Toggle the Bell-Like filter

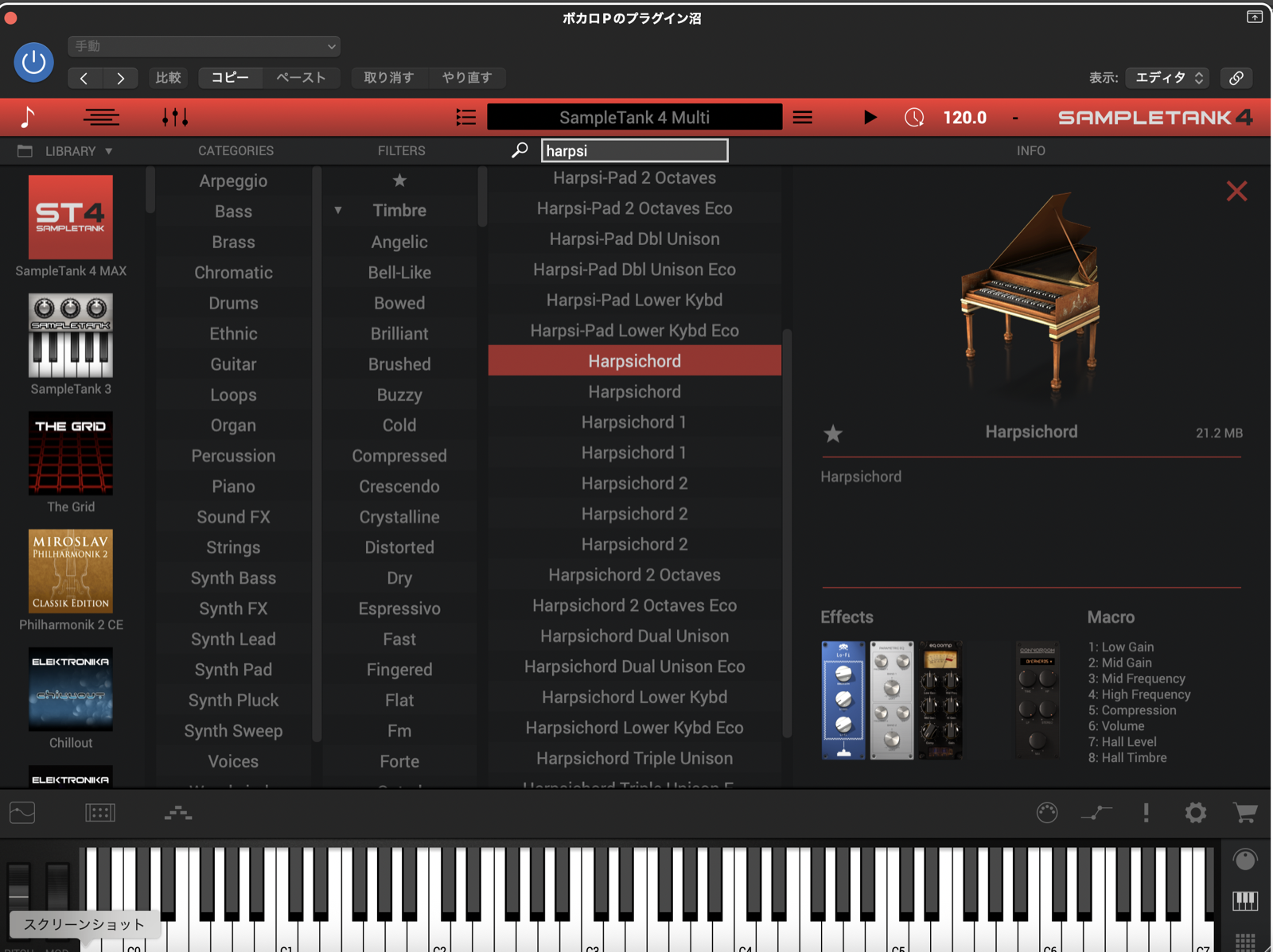click(399, 273)
